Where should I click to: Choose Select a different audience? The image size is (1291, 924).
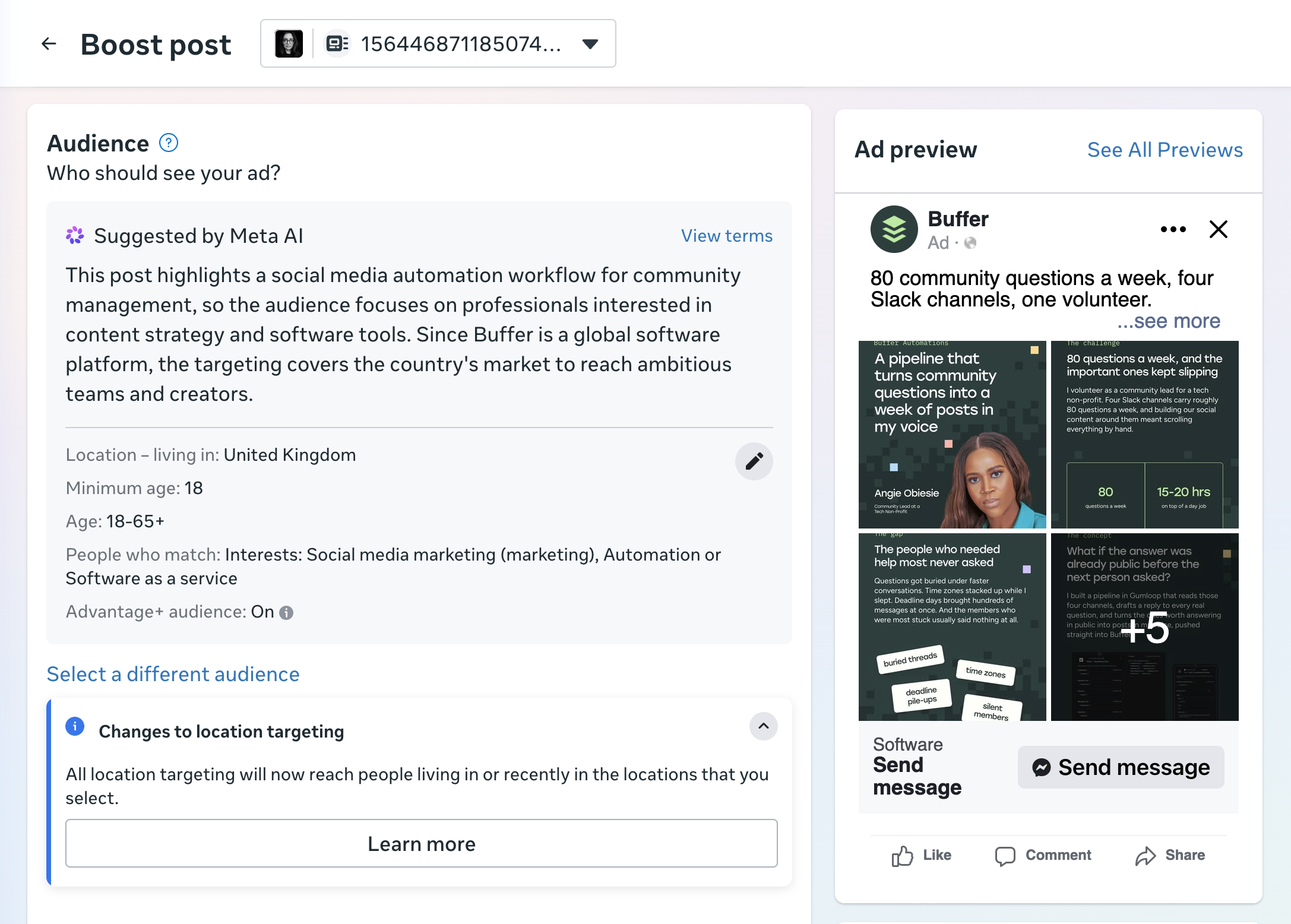(x=173, y=674)
